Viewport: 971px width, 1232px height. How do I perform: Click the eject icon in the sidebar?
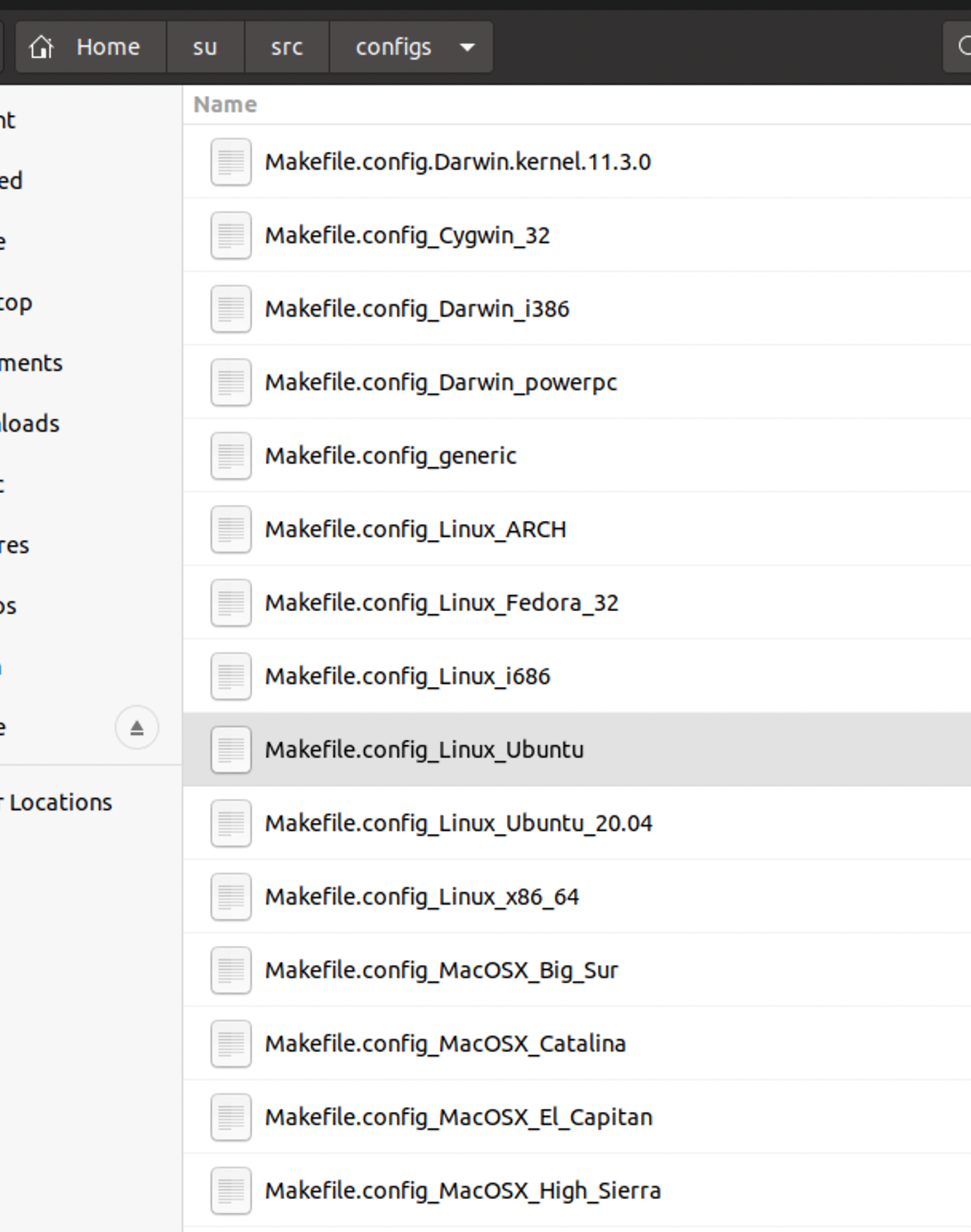coord(136,728)
